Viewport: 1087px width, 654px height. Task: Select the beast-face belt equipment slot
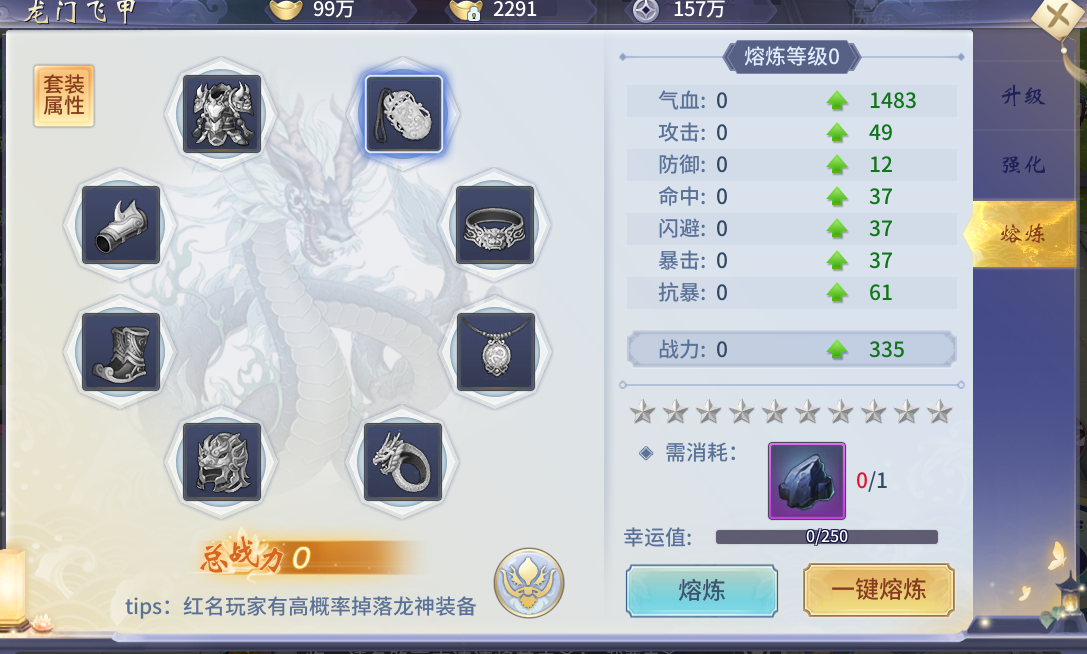(495, 225)
